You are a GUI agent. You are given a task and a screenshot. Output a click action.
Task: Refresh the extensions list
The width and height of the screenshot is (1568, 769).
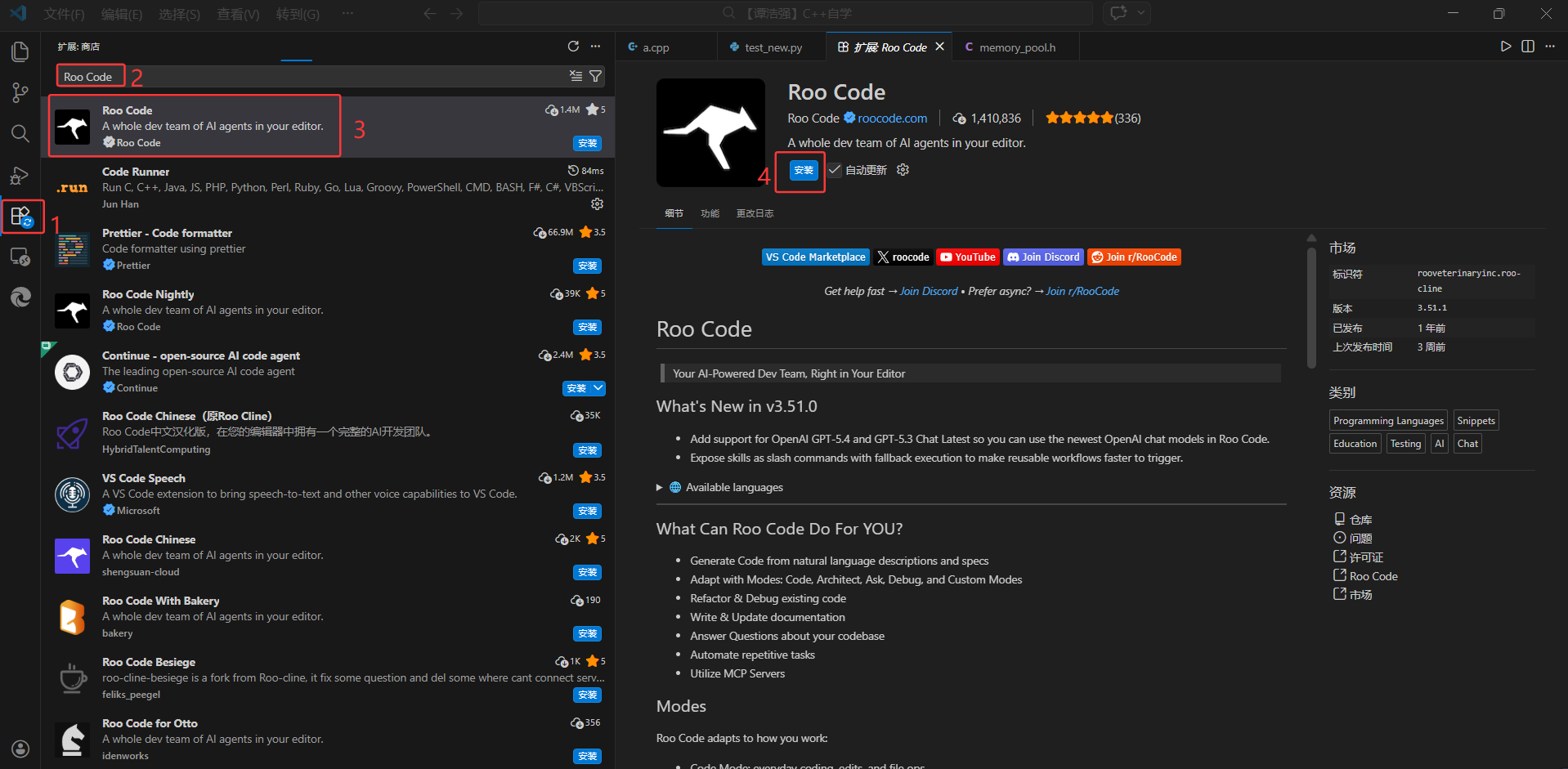(x=573, y=47)
